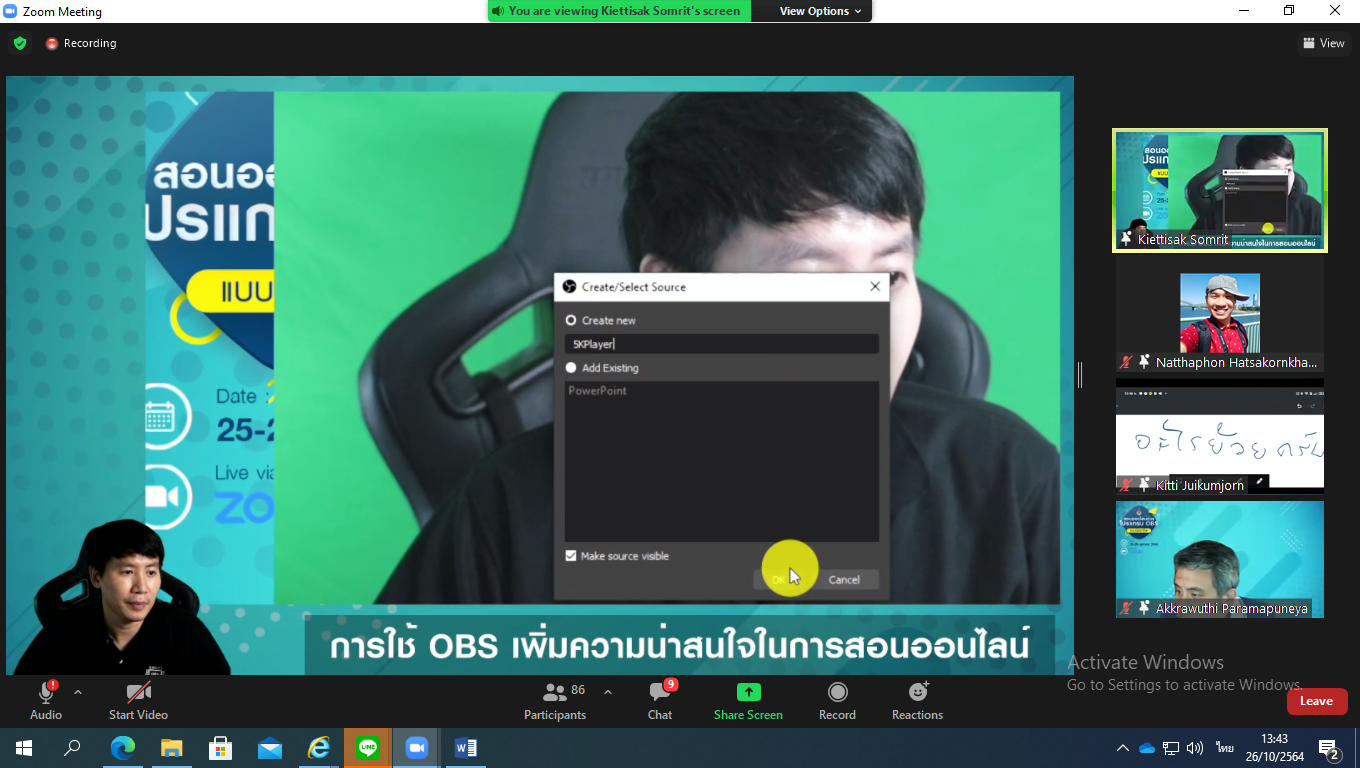
Task: Click the OneDrive cloud tray icon
Action: pos(1147,748)
